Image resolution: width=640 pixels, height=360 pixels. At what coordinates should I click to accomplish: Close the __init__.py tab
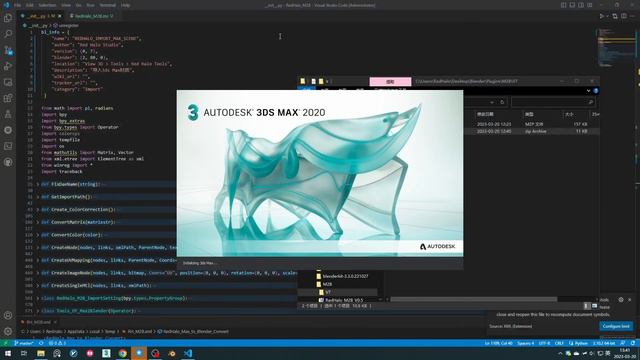(x=60, y=16)
